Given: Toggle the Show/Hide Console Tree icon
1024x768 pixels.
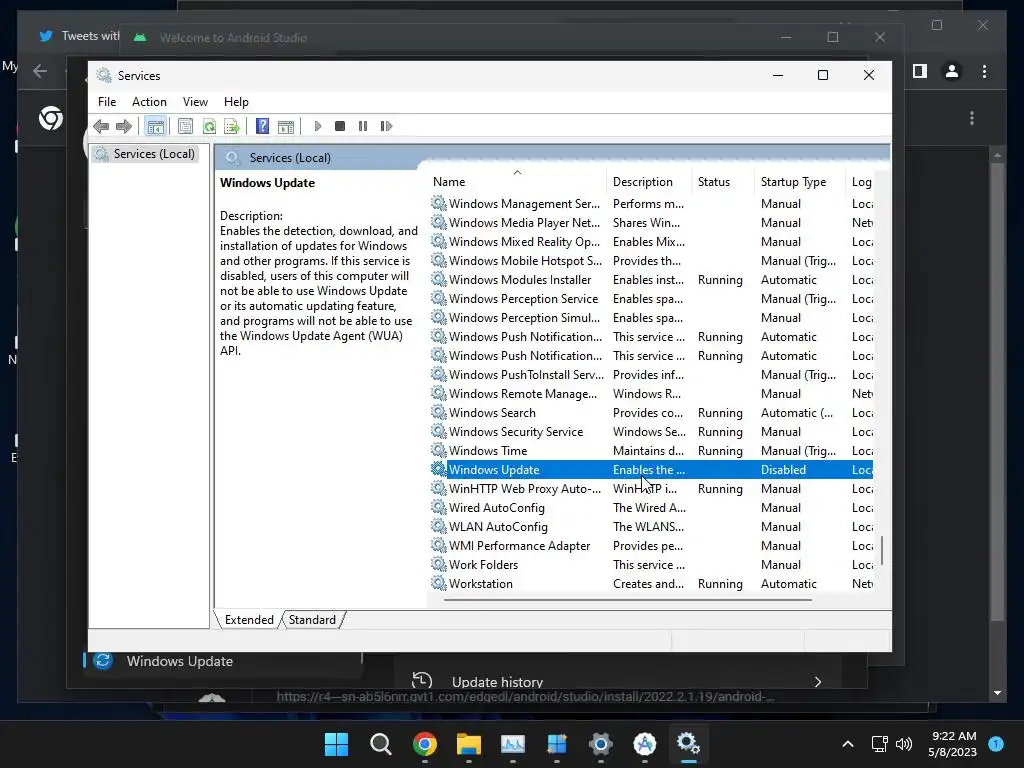Looking at the screenshot, I should click(155, 126).
